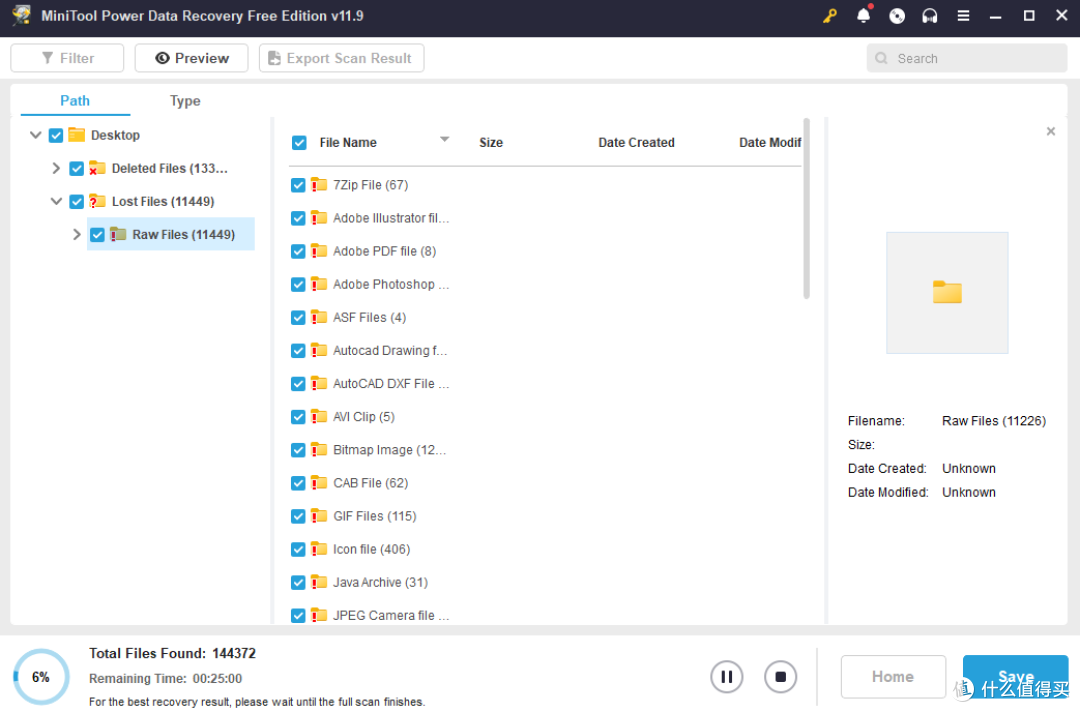The height and width of the screenshot is (712, 1080).
Task: Click the AVI Clip folder icon
Action: 319,416
